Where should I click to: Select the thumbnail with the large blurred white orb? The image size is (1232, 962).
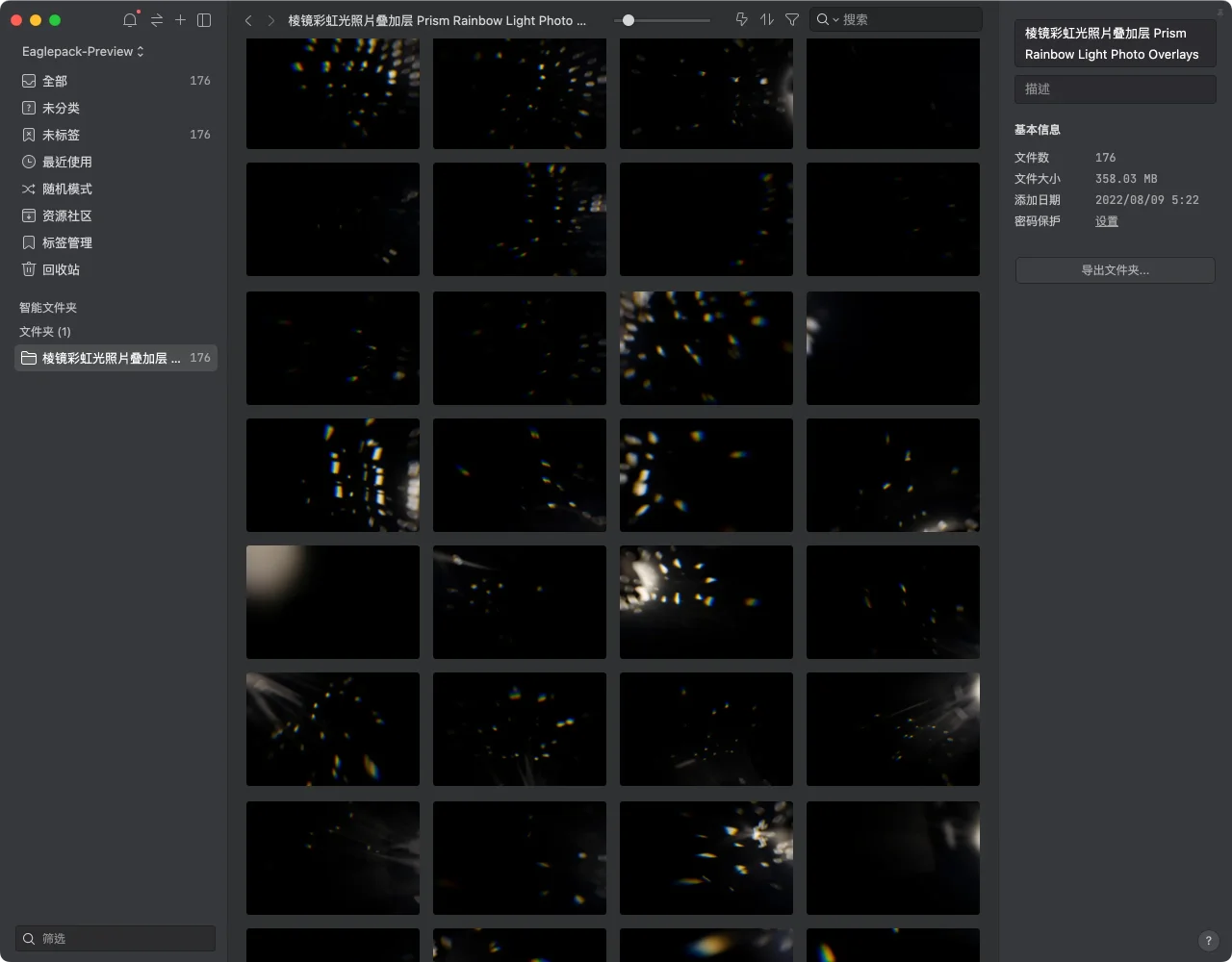click(333, 602)
